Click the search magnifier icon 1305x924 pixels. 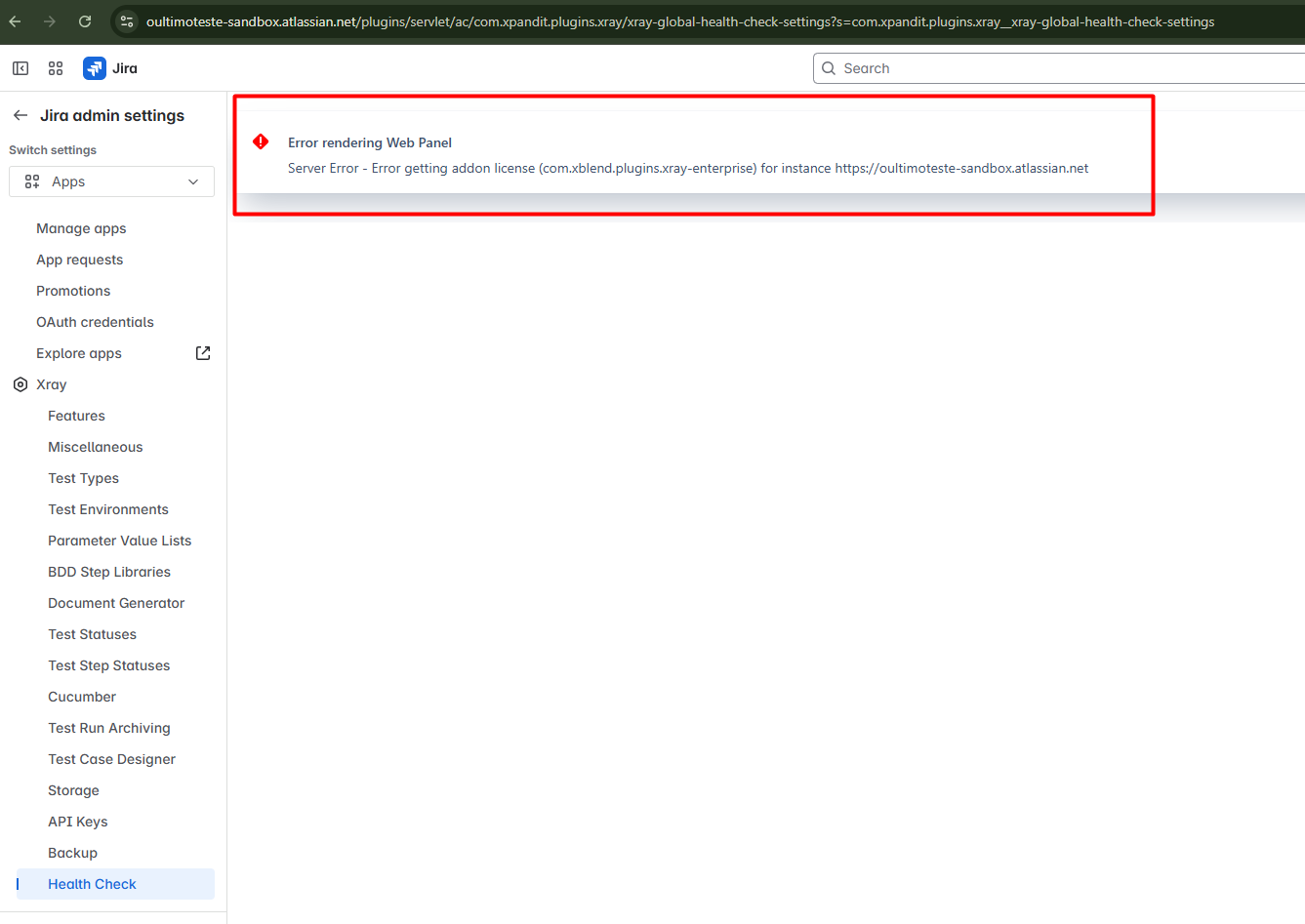[x=829, y=68]
